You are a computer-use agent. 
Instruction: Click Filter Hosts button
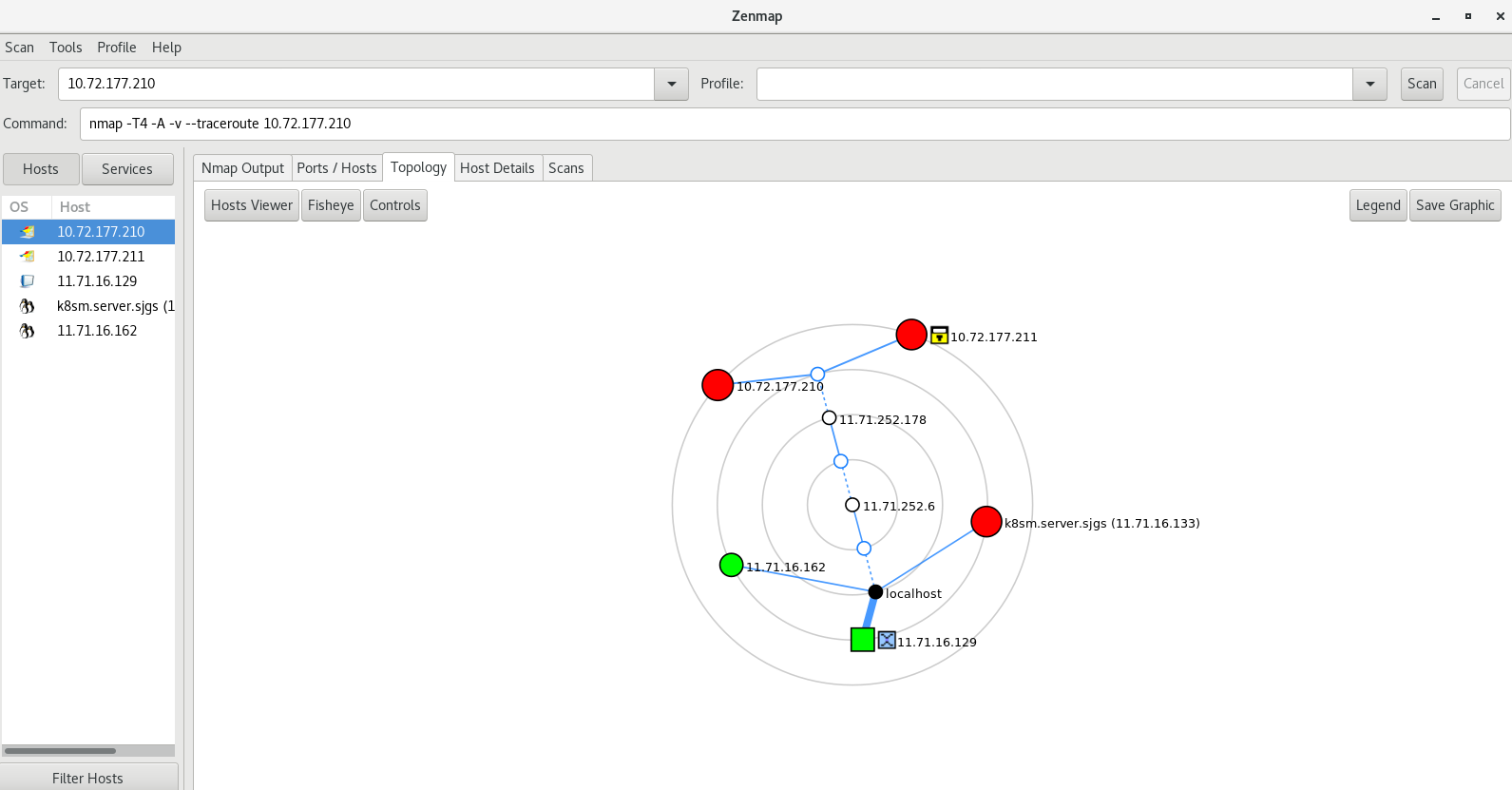88,778
